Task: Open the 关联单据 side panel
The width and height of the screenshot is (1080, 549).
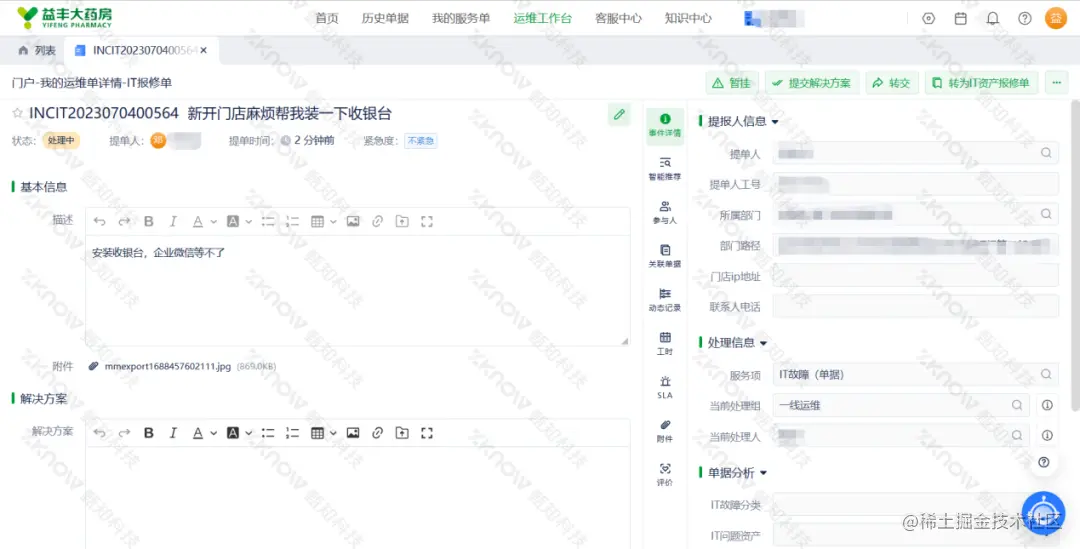Action: tap(665, 256)
